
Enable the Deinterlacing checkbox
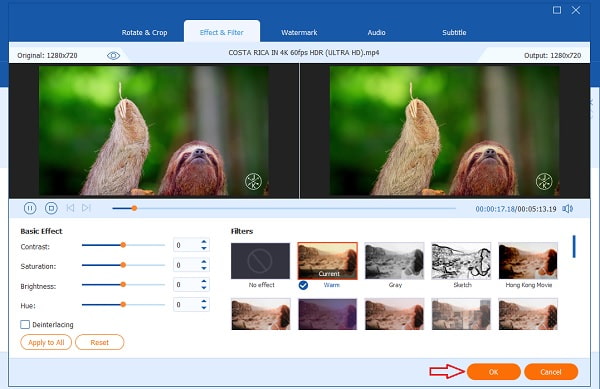pyautogui.click(x=25, y=324)
